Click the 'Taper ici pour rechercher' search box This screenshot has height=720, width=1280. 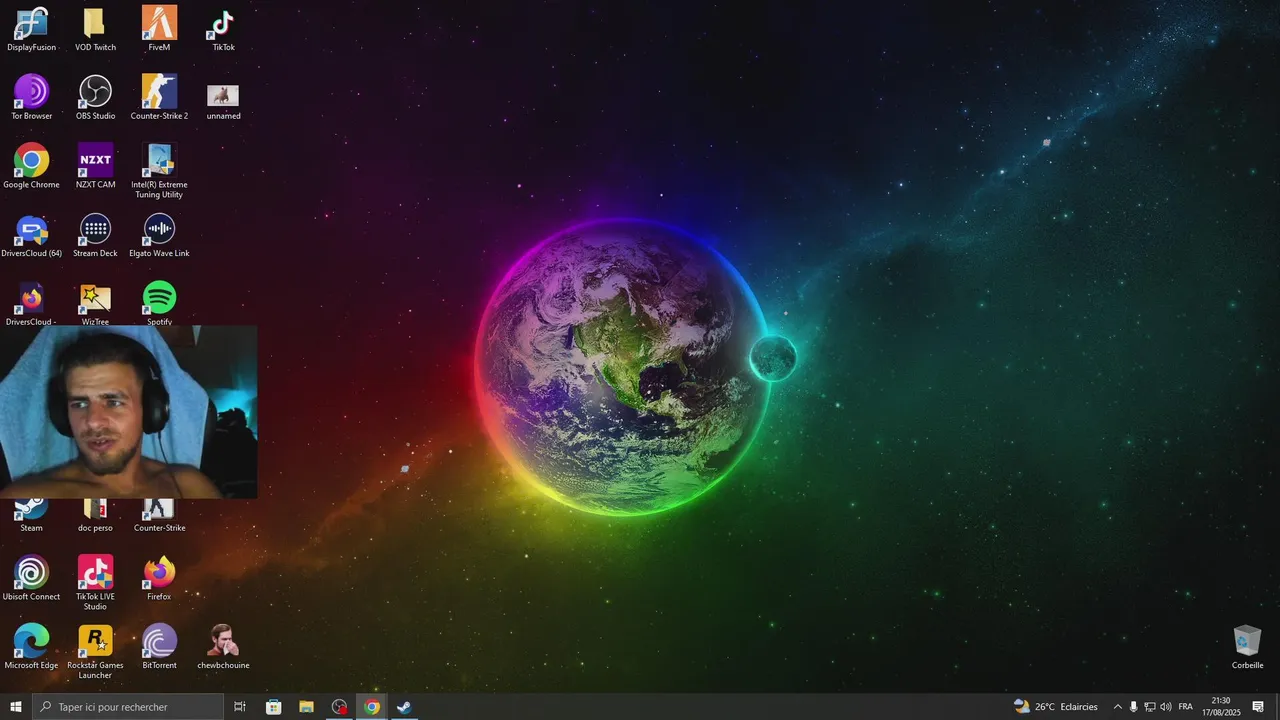click(127, 707)
